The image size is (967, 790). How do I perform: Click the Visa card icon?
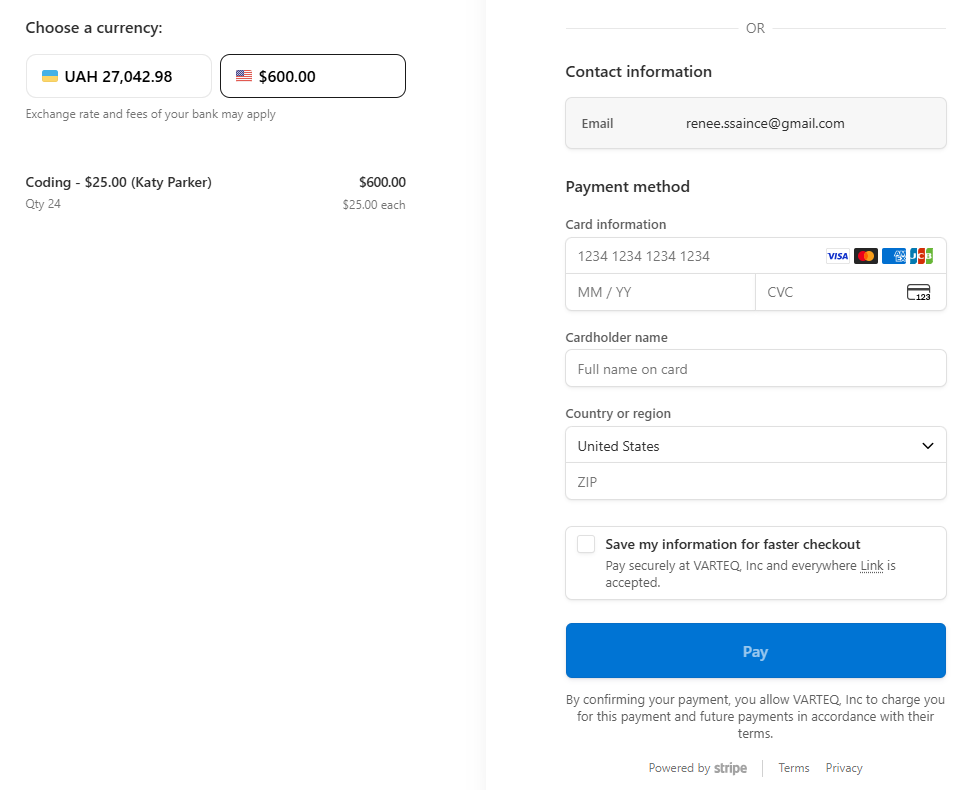tap(837, 256)
